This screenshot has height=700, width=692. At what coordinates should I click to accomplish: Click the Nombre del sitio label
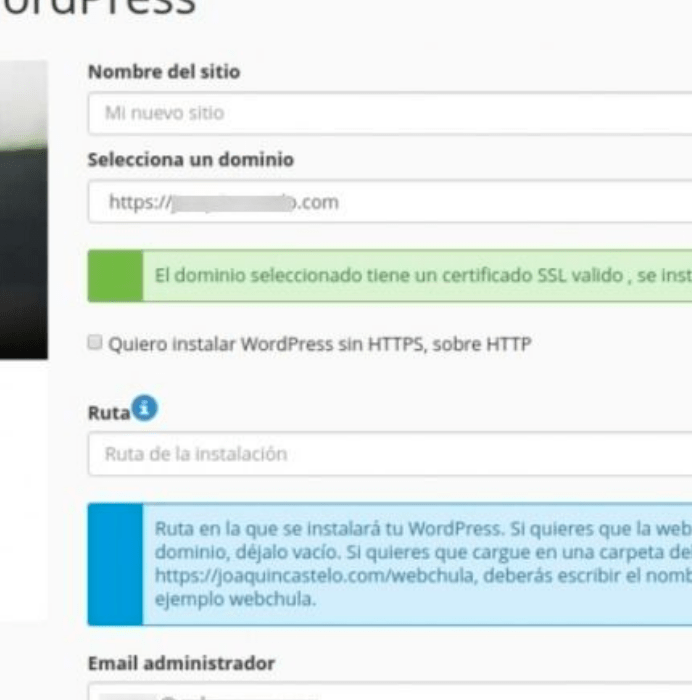tap(164, 72)
